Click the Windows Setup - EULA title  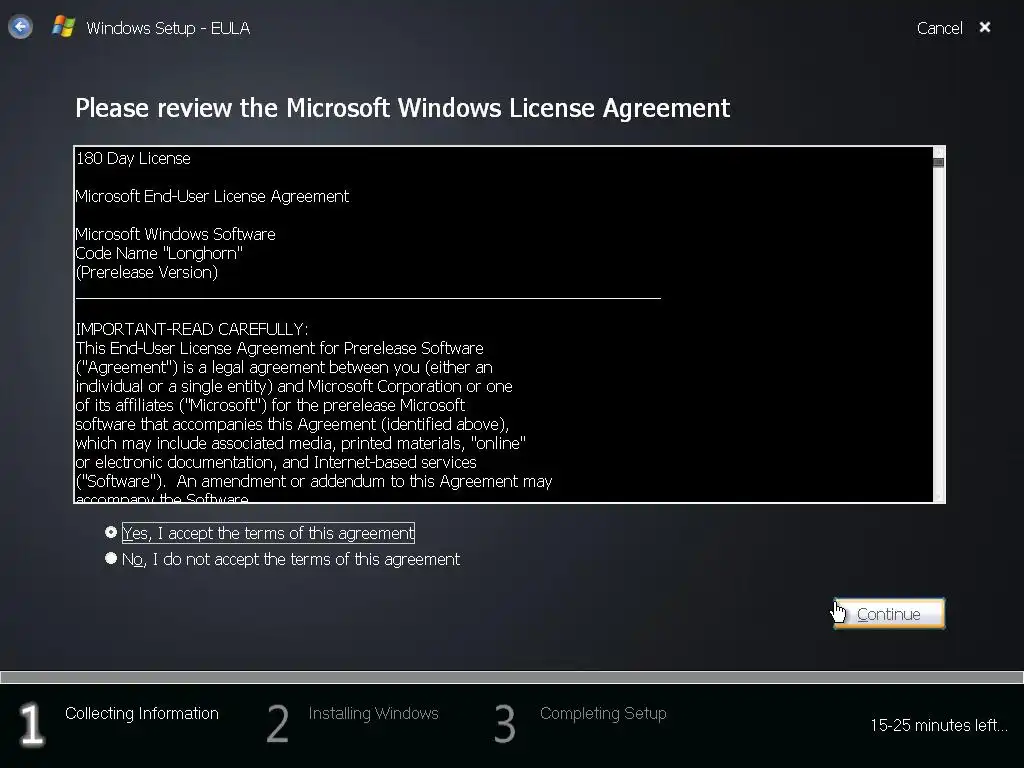point(168,28)
